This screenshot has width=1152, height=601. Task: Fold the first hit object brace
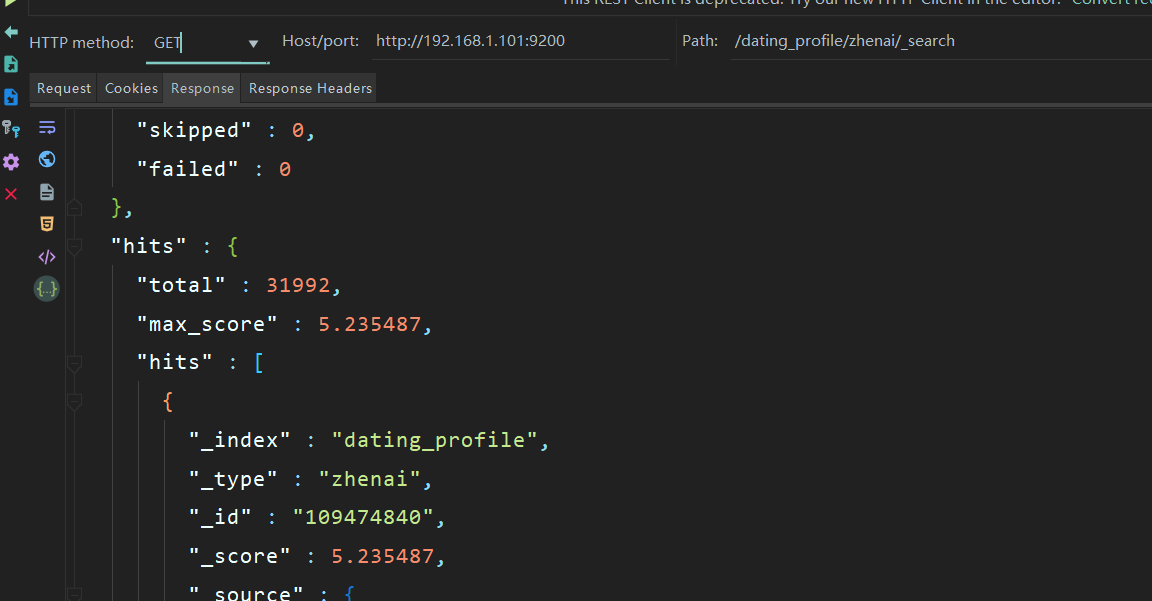[x=74, y=402]
